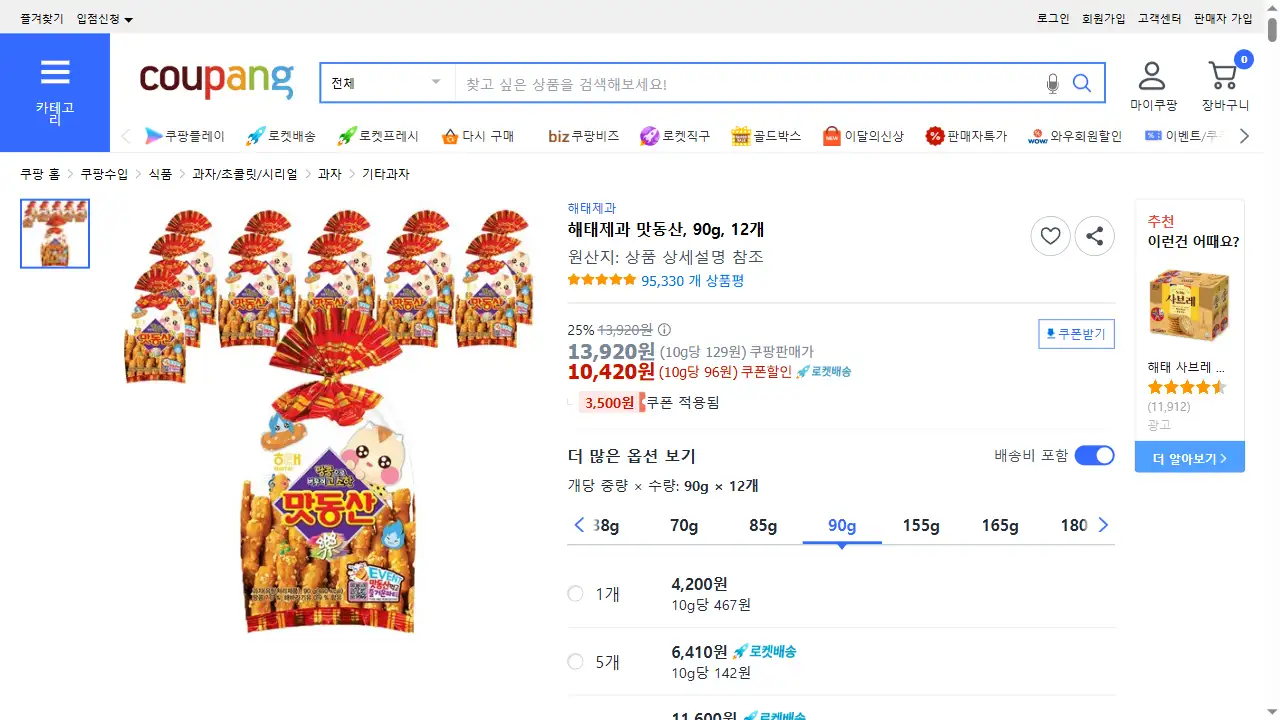Go to 과자/초콜릿/시리얼 breadcrumb
The height and width of the screenshot is (720, 1280).
[x=245, y=174]
